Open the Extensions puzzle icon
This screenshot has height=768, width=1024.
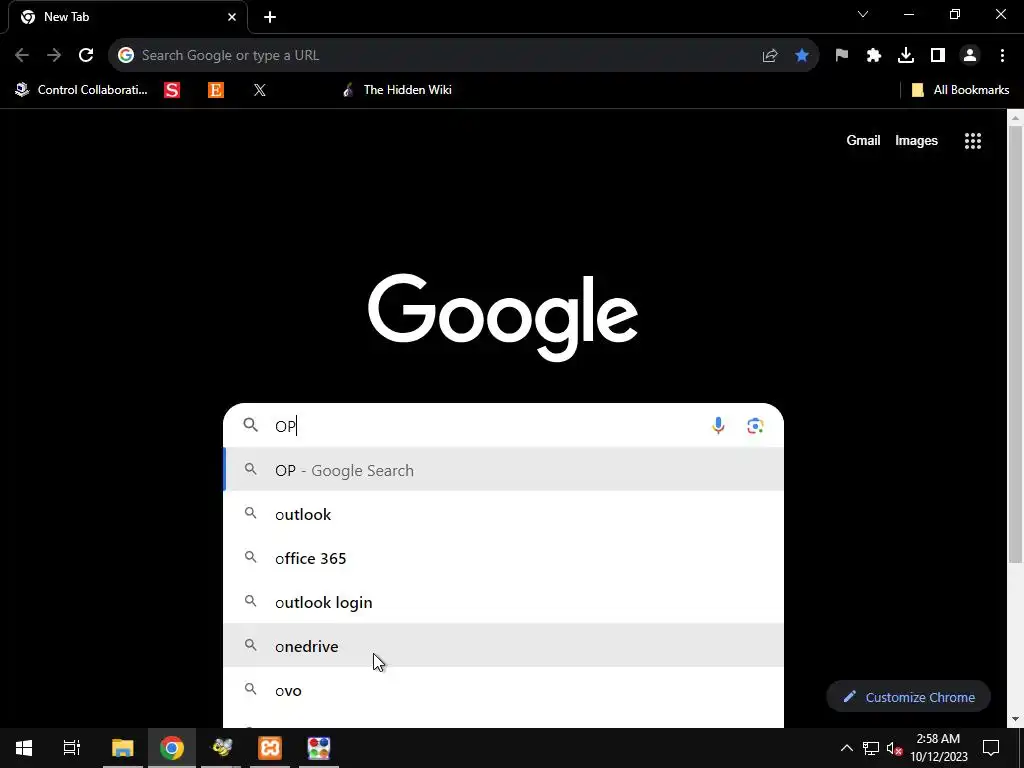(x=874, y=56)
